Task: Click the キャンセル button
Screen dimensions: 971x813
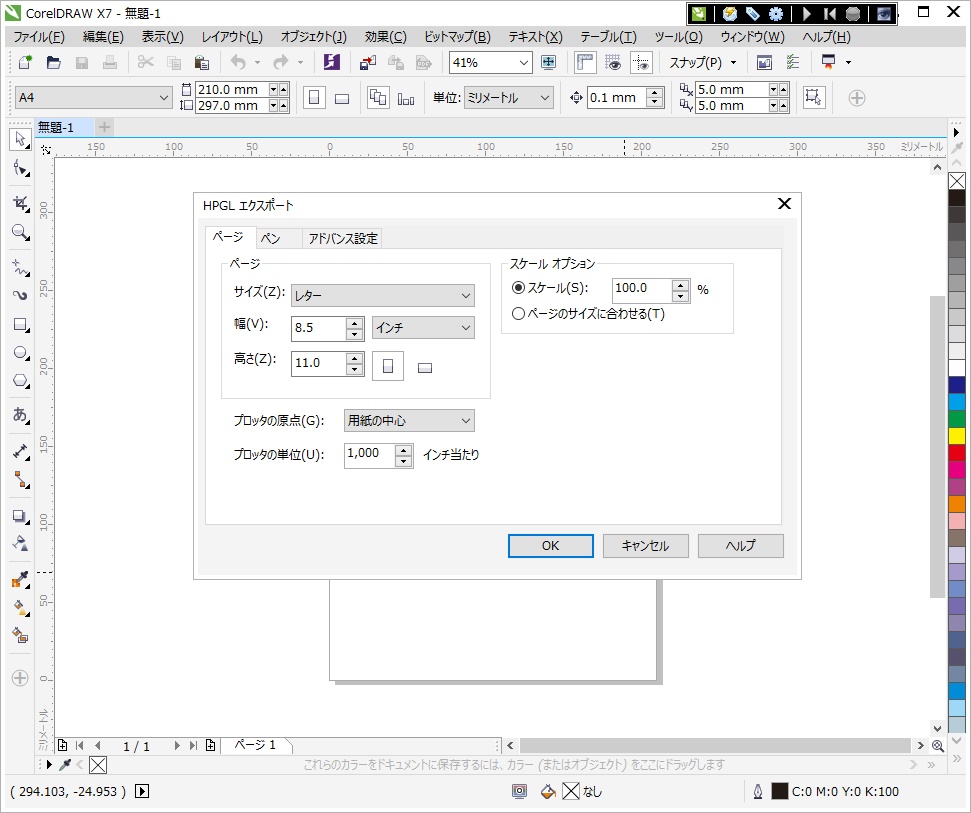Action: pos(645,546)
